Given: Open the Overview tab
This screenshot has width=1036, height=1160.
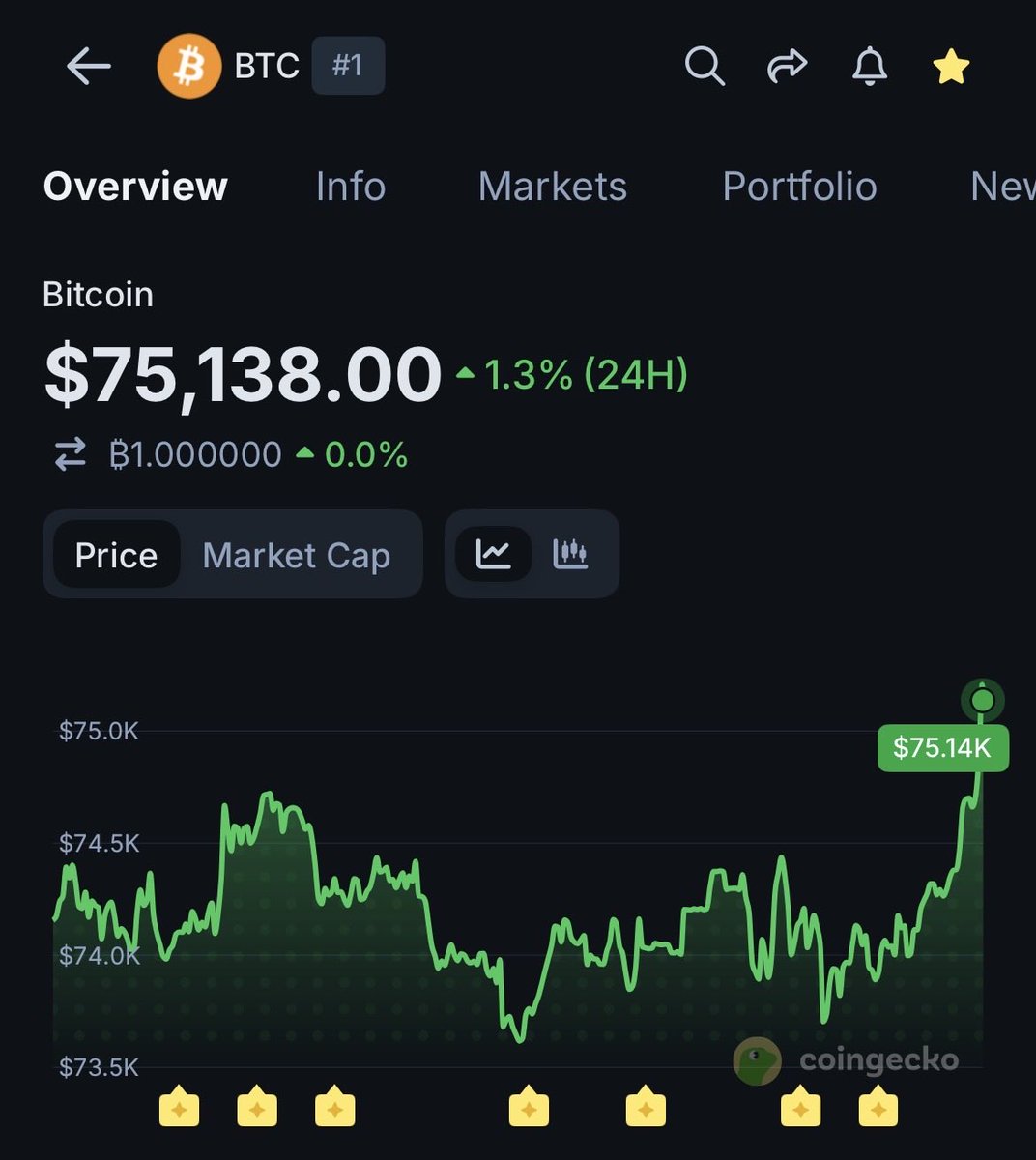Looking at the screenshot, I should (x=135, y=187).
